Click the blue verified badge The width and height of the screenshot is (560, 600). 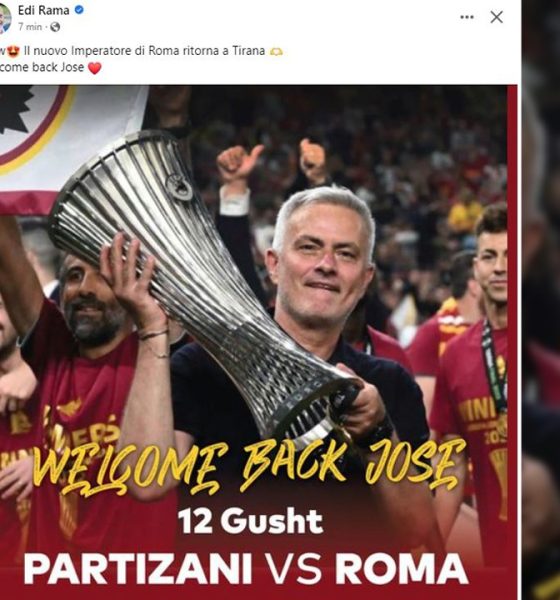tap(79, 10)
